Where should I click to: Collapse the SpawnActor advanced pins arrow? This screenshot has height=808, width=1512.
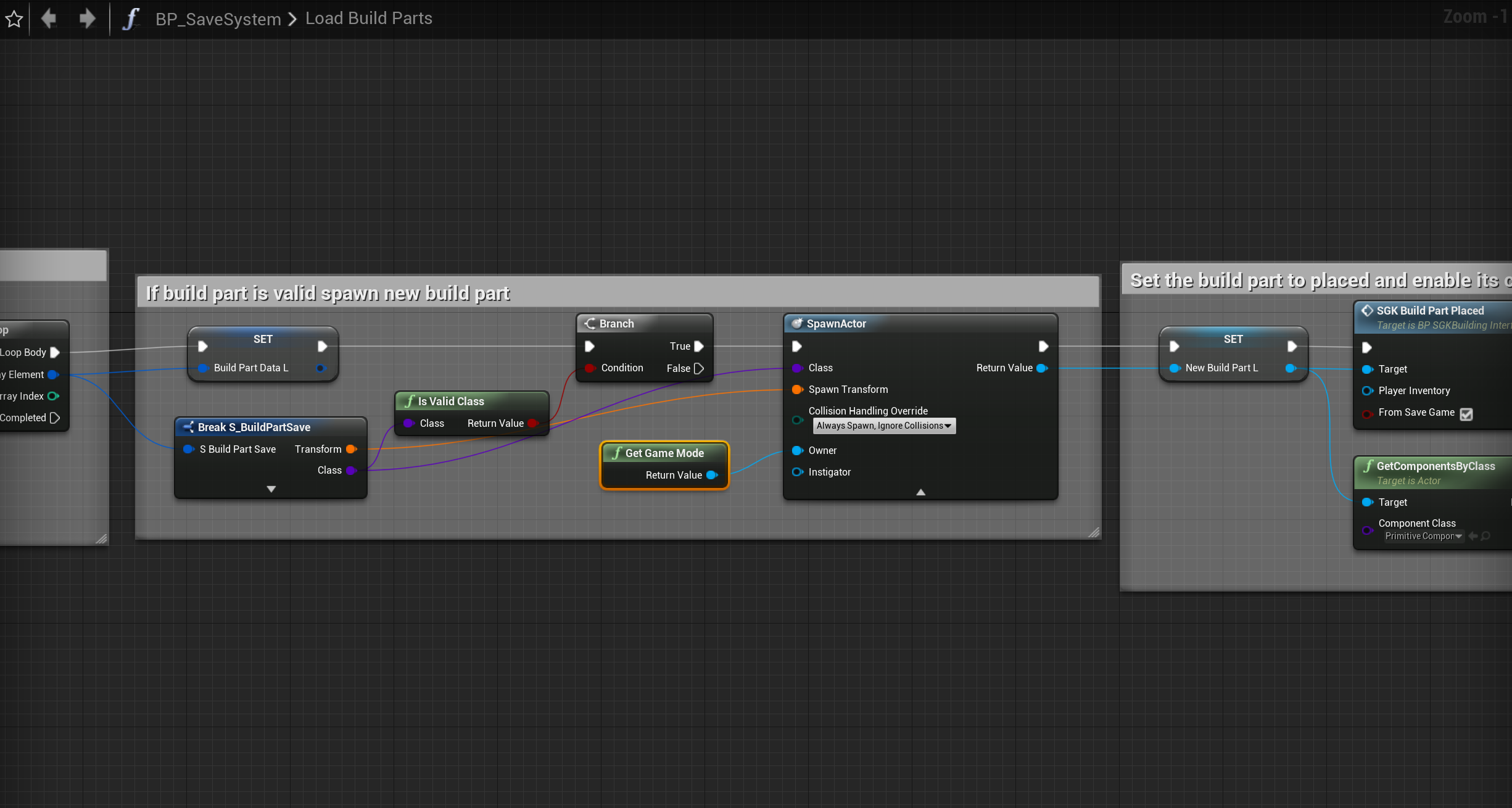pos(920,492)
